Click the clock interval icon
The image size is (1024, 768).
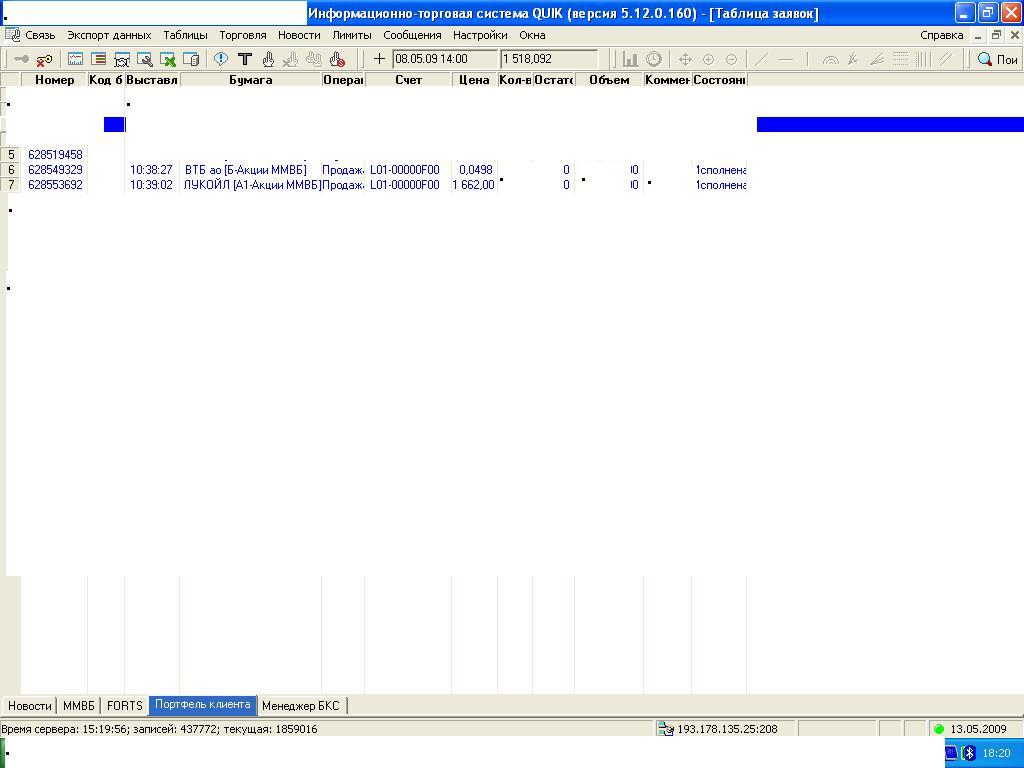(654, 59)
